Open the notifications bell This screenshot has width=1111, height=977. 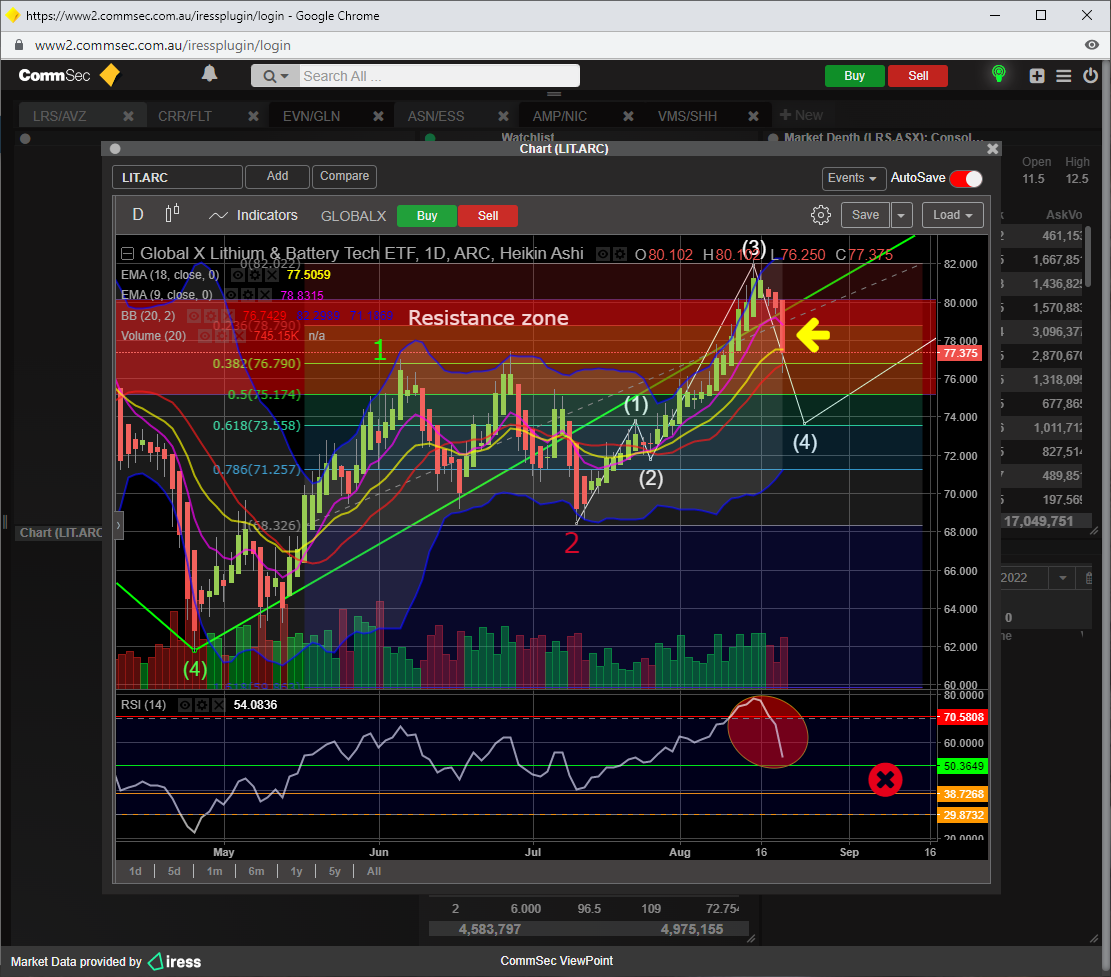click(209, 74)
